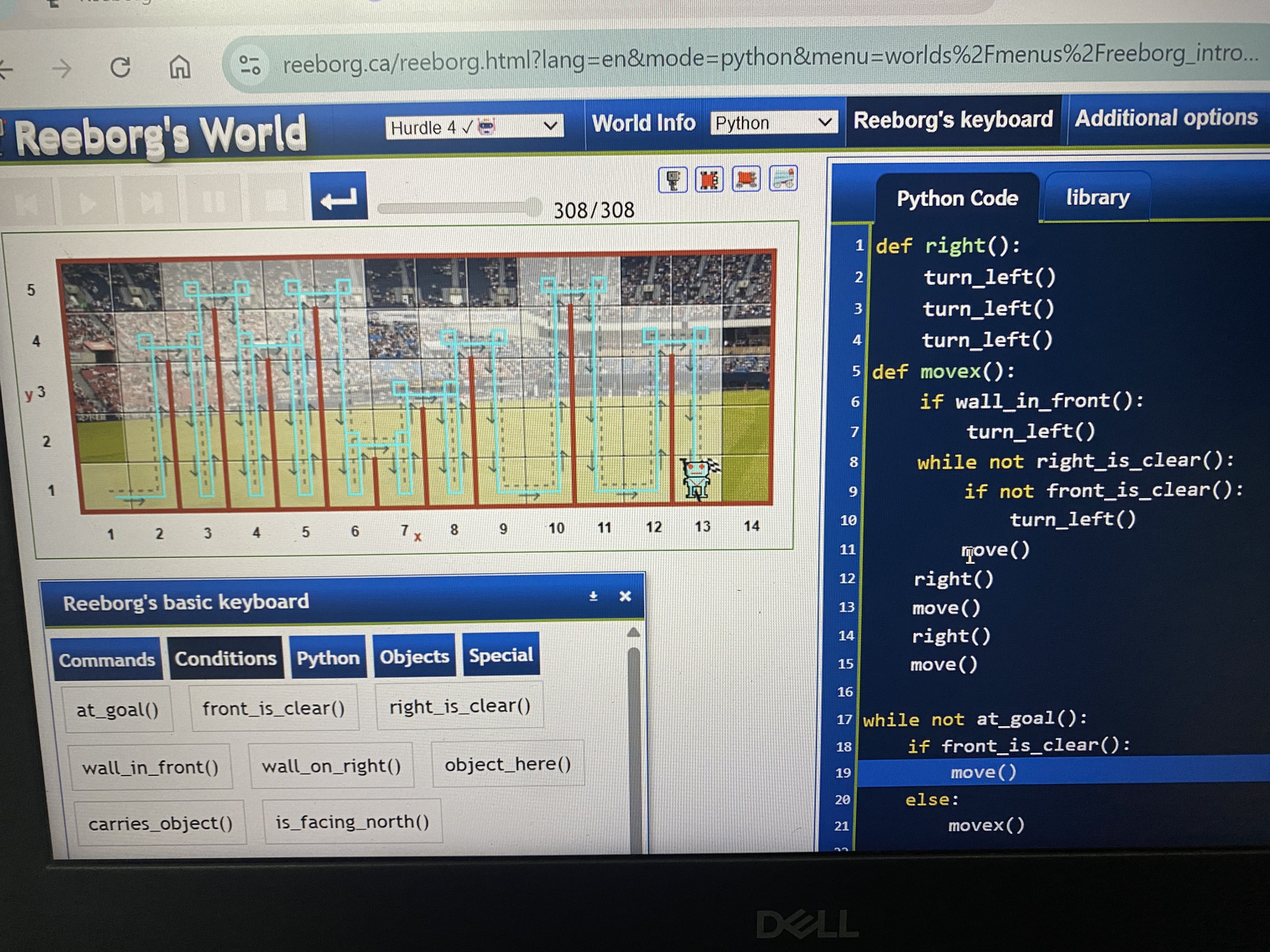Screen dimensions: 1270x952
Task: Go to browser home page icon
Action: coord(180,67)
